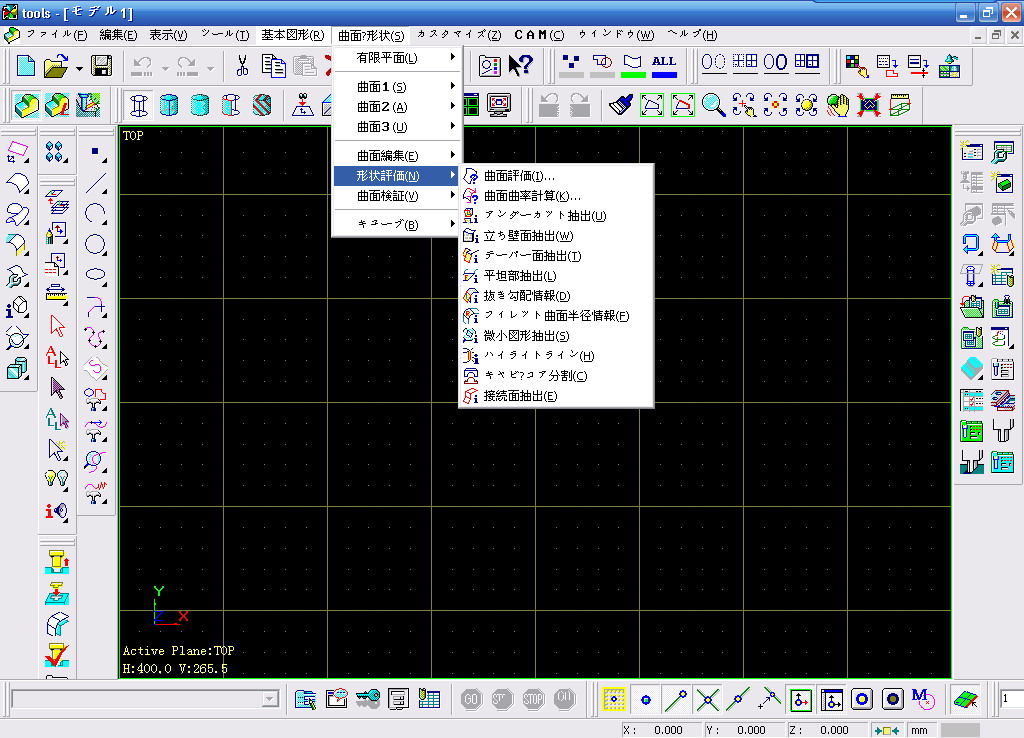Open the undo history dropdown arrow
The height and width of the screenshot is (738, 1024).
point(165,68)
